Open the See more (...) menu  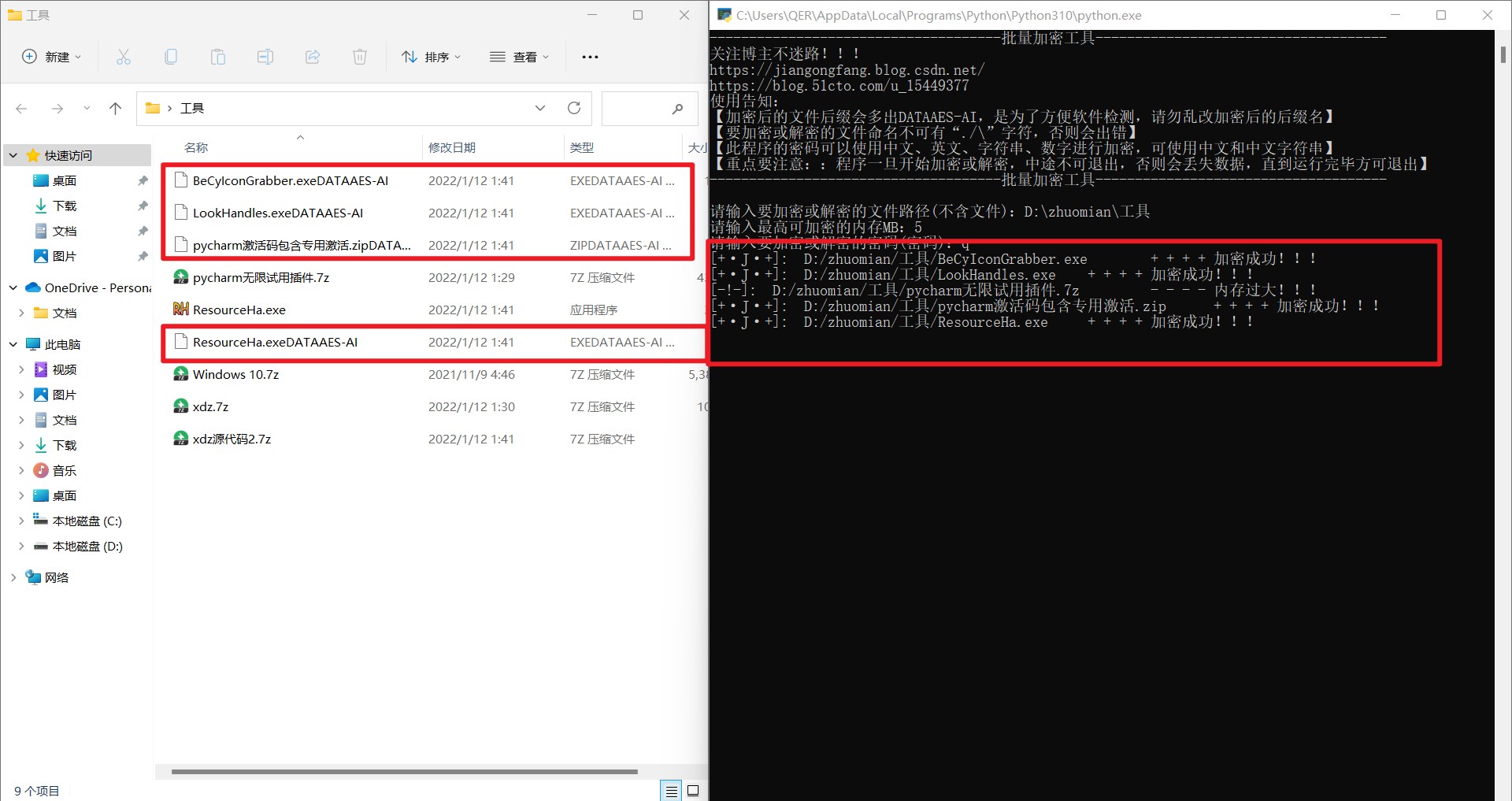(590, 56)
